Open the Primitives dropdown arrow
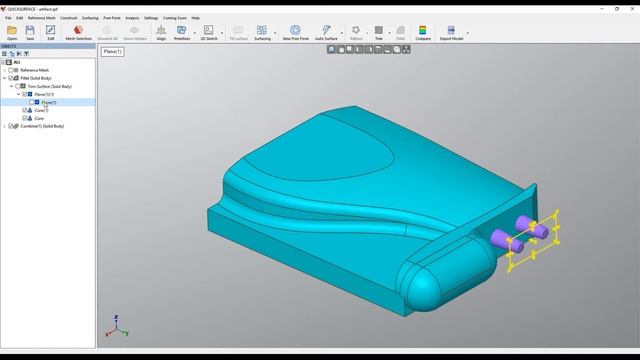This screenshot has height=360, width=640. coord(194,33)
